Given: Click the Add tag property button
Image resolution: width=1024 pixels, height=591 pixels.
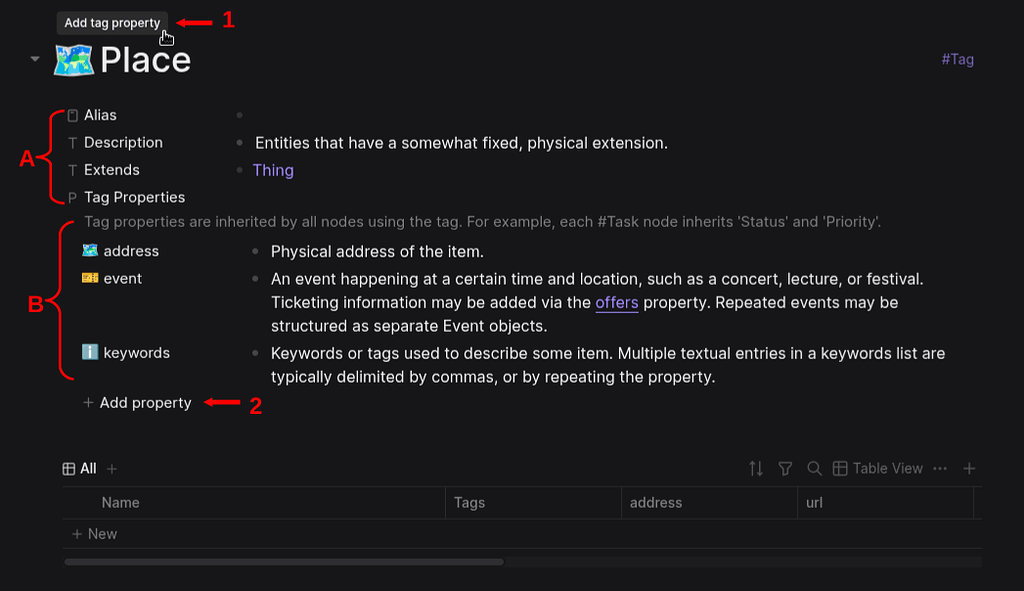Looking at the screenshot, I should tap(112, 23).
